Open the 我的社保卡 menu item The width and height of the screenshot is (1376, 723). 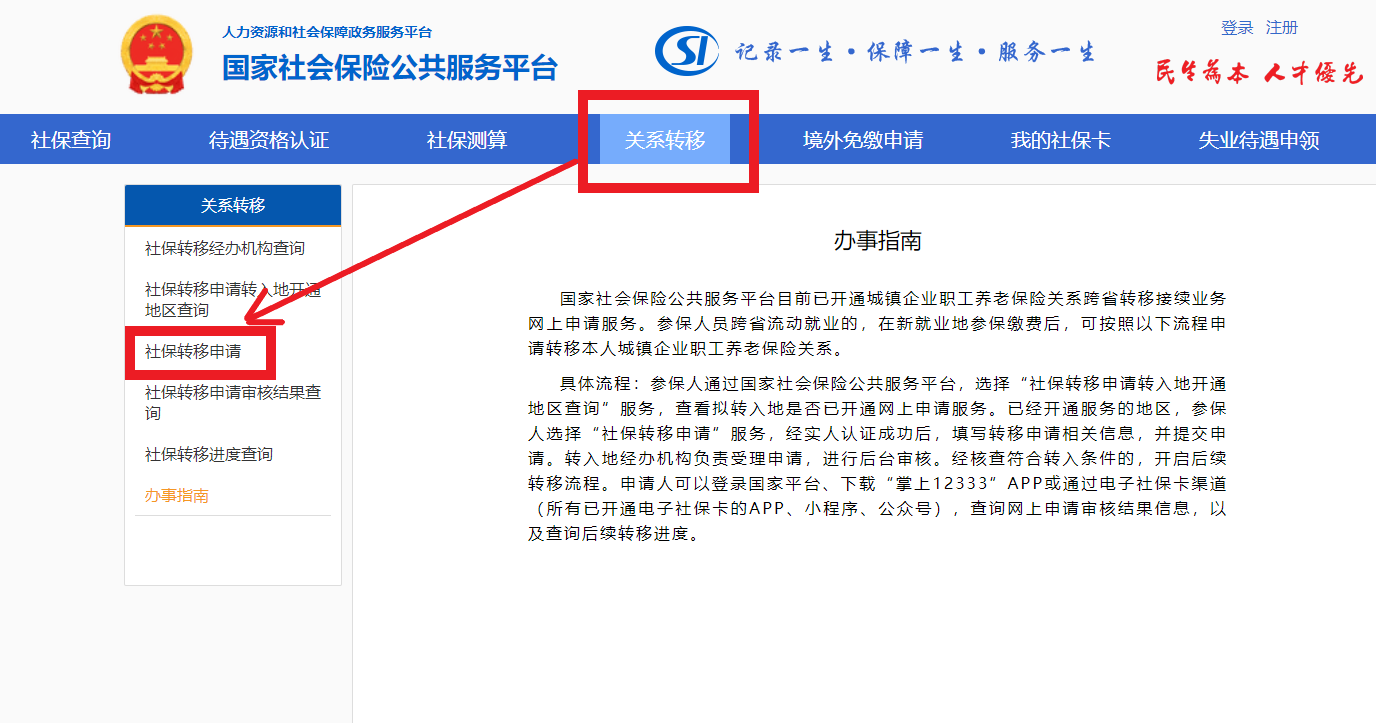click(1060, 140)
